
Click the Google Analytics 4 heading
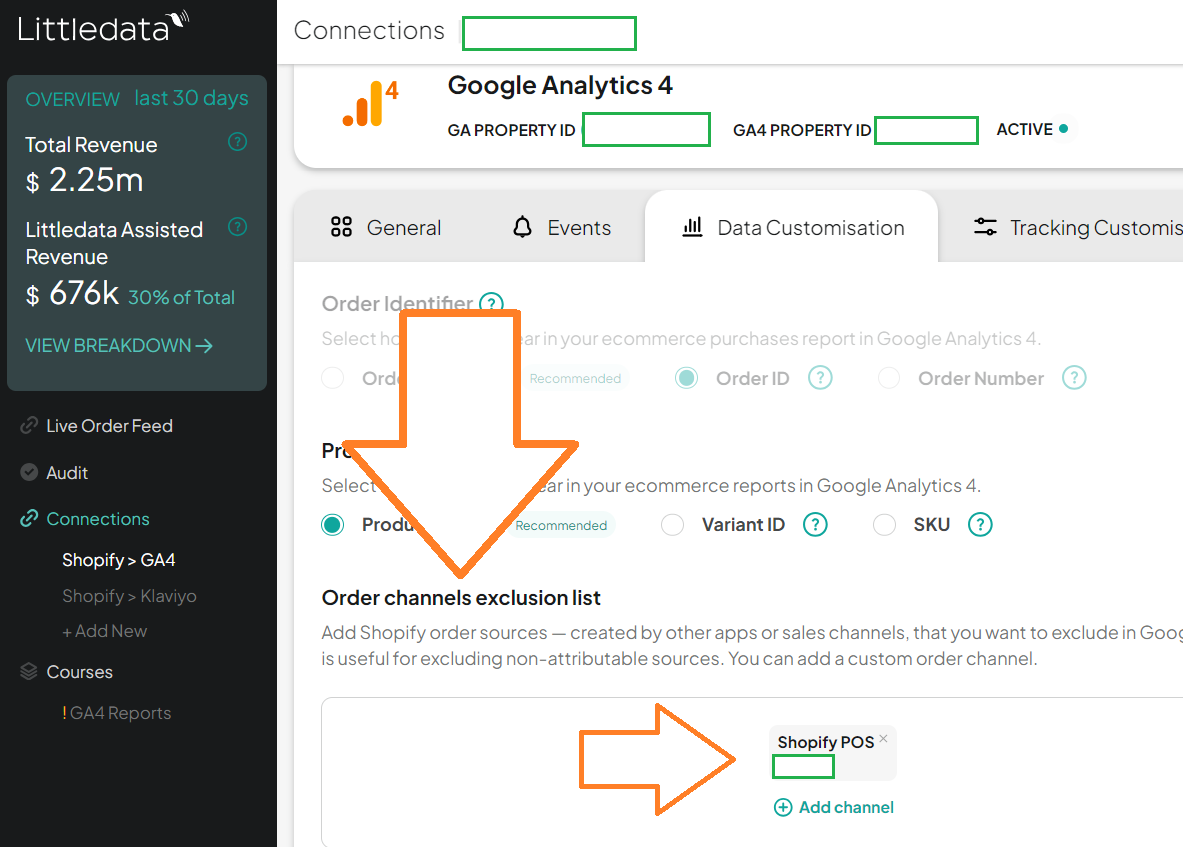coord(560,85)
